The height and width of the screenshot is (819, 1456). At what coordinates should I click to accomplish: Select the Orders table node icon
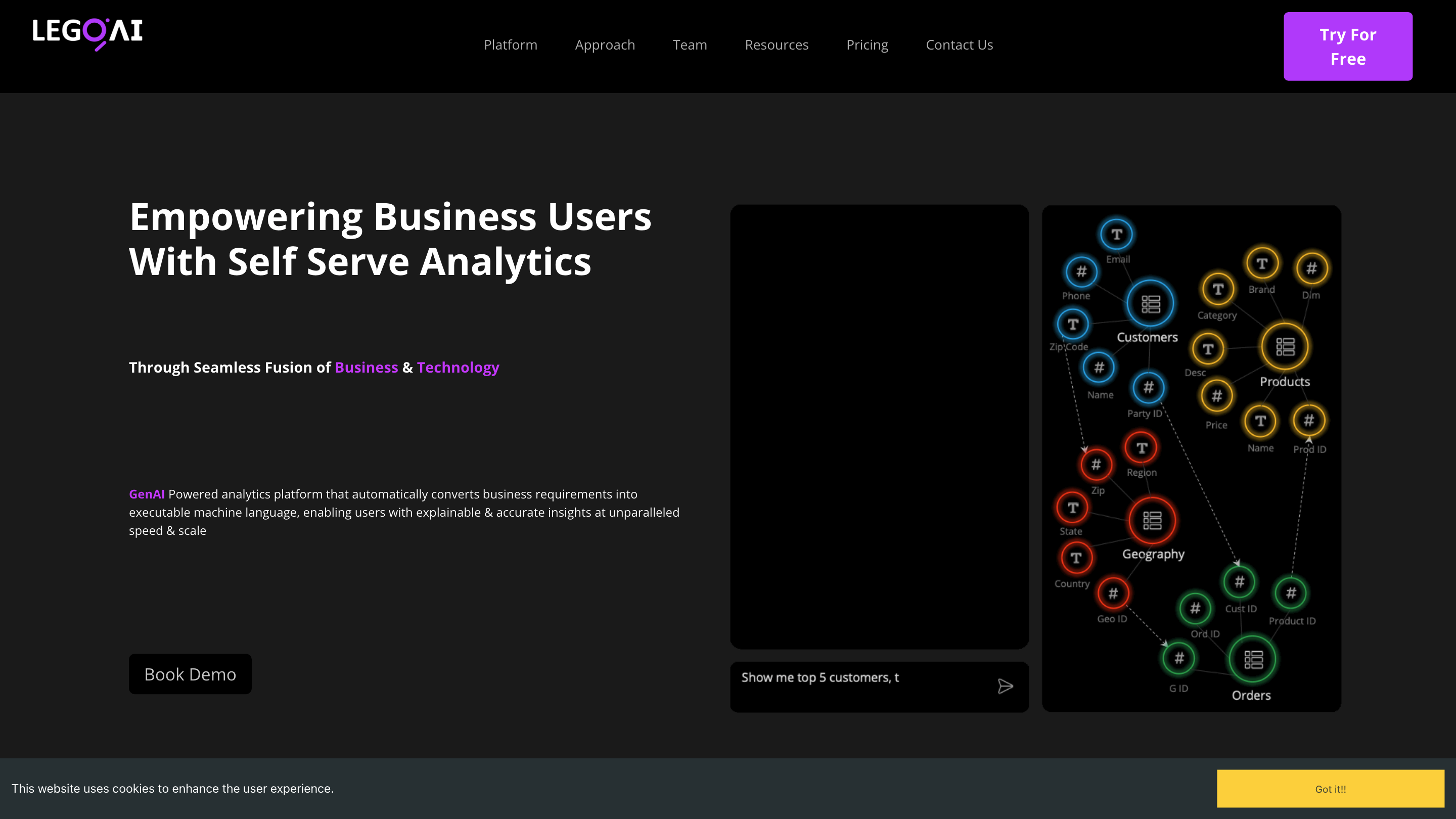click(1253, 659)
